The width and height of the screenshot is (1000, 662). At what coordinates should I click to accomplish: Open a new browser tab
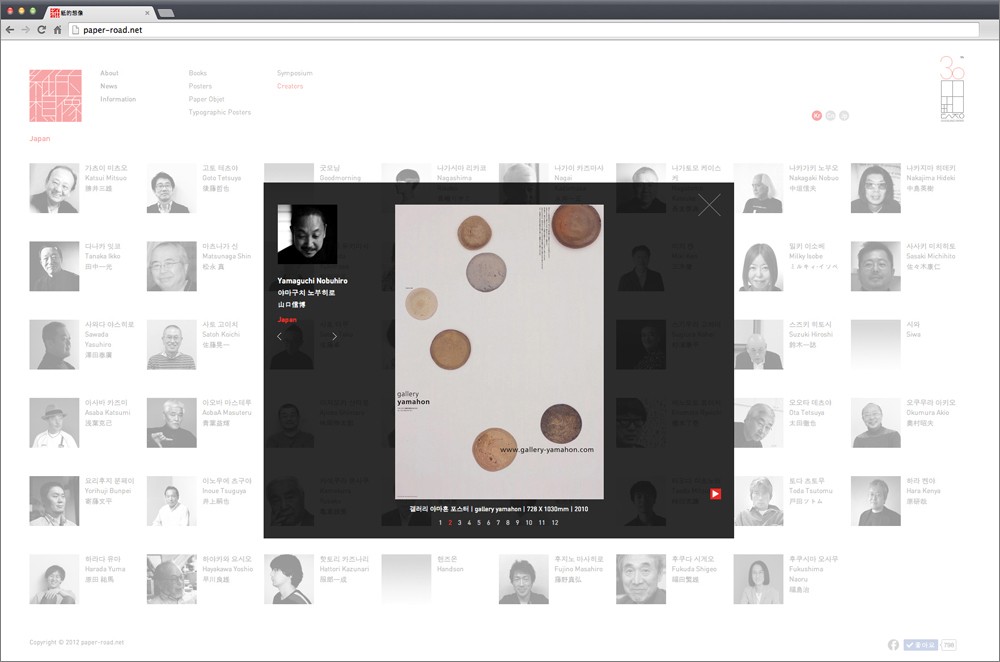tap(166, 13)
